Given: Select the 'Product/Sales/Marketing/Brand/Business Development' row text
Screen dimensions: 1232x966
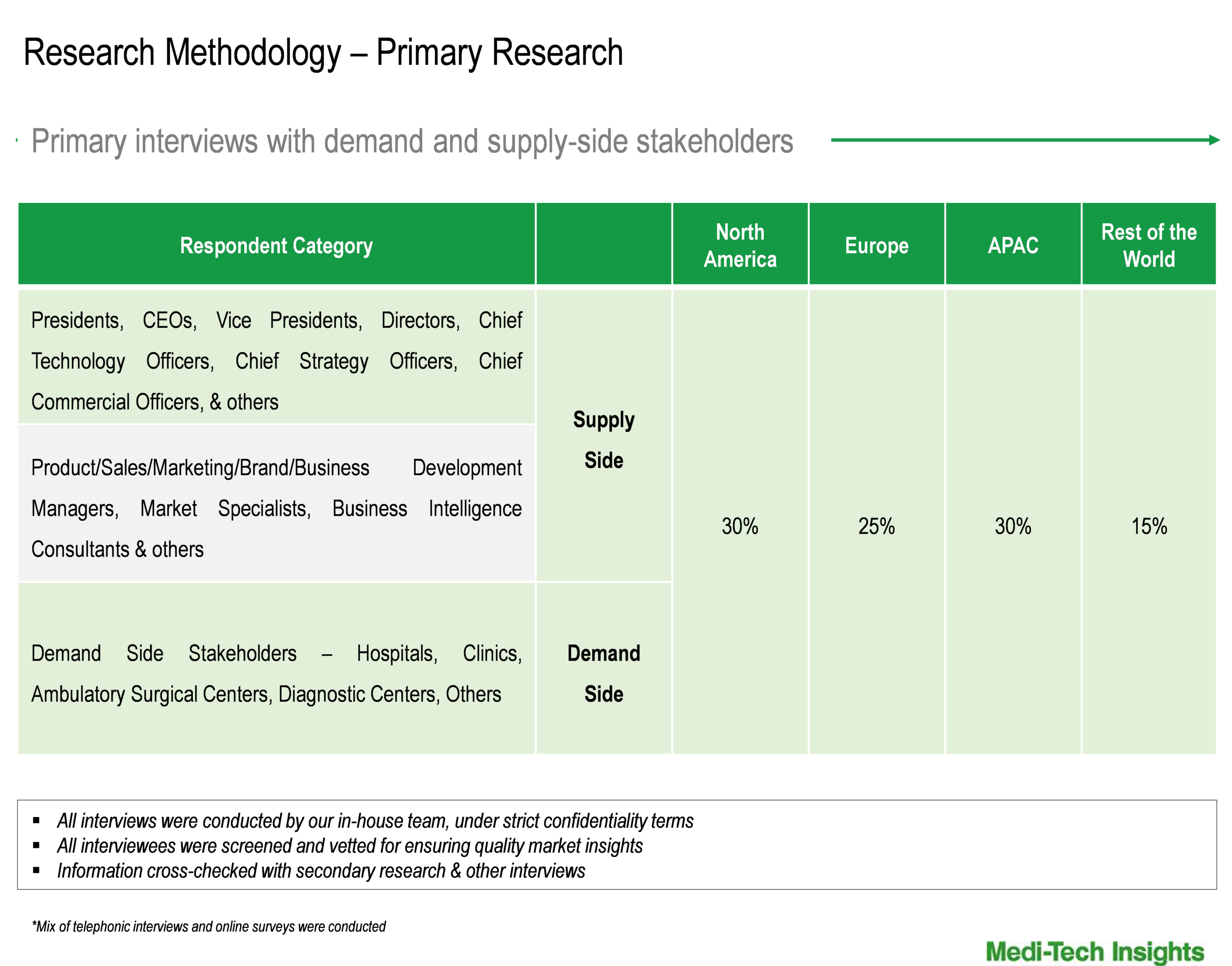Looking at the screenshot, I should click(277, 508).
